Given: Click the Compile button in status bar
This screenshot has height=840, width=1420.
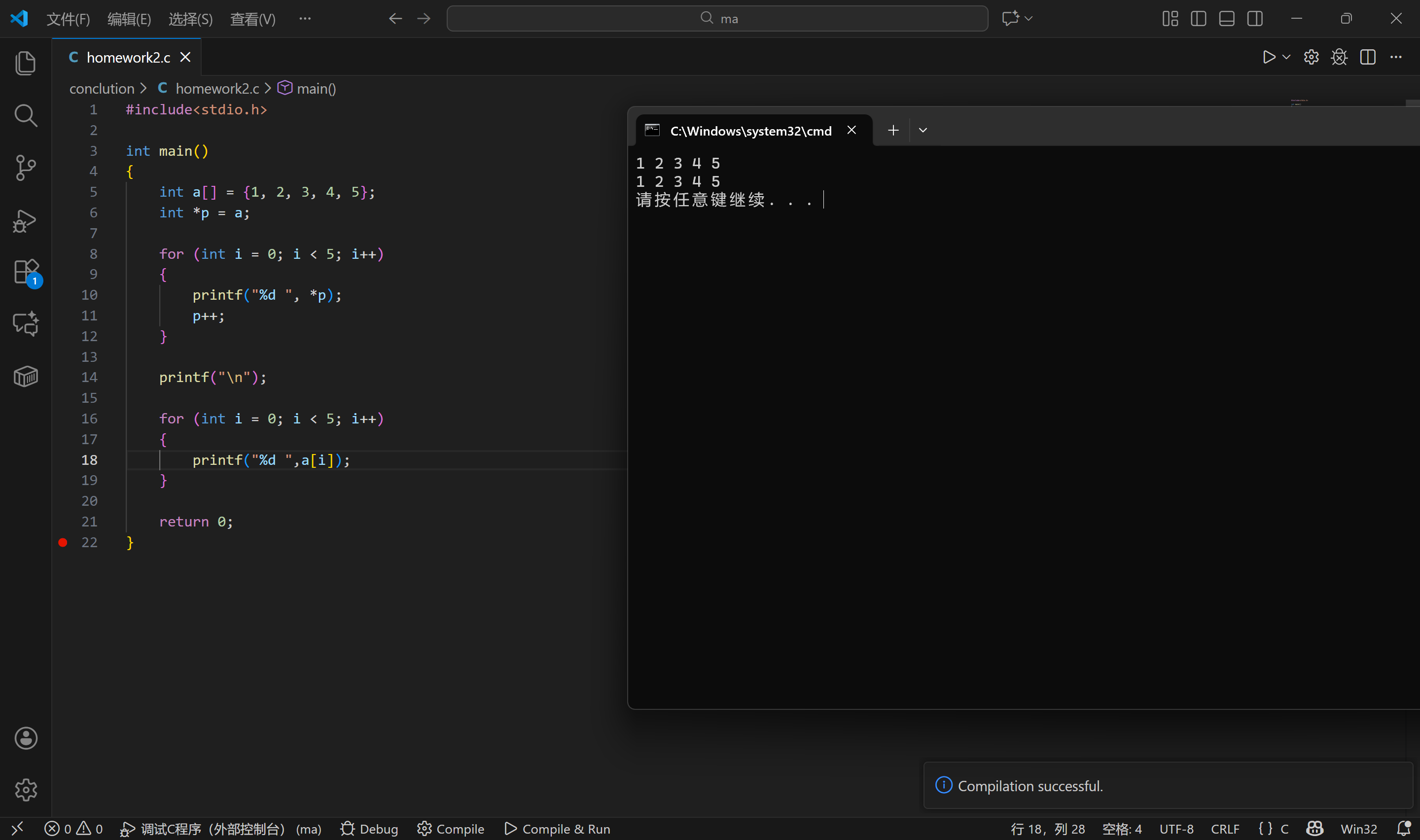Looking at the screenshot, I should pyautogui.click(x=451, y=829).
